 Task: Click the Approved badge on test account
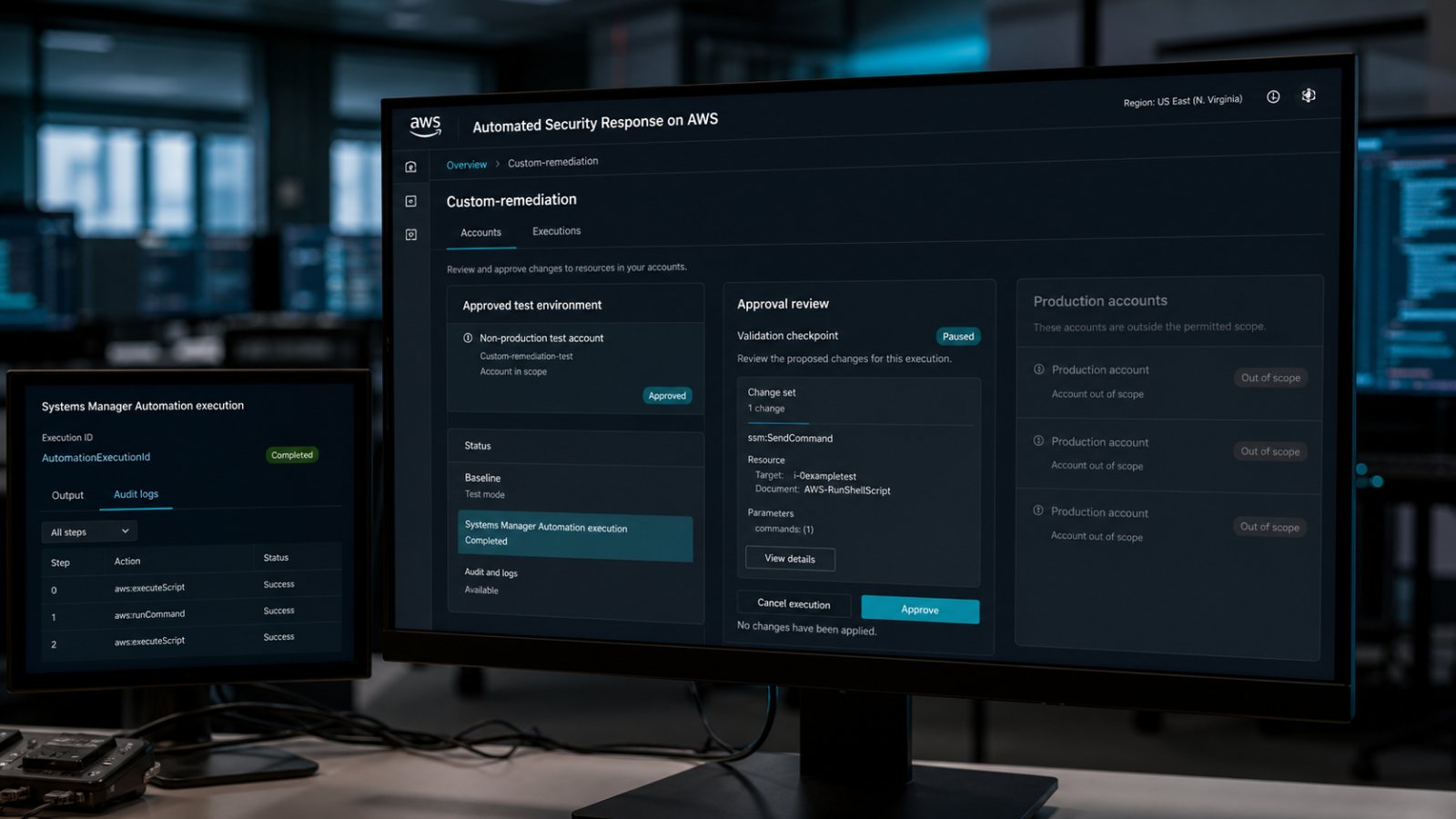coord(667,396)
